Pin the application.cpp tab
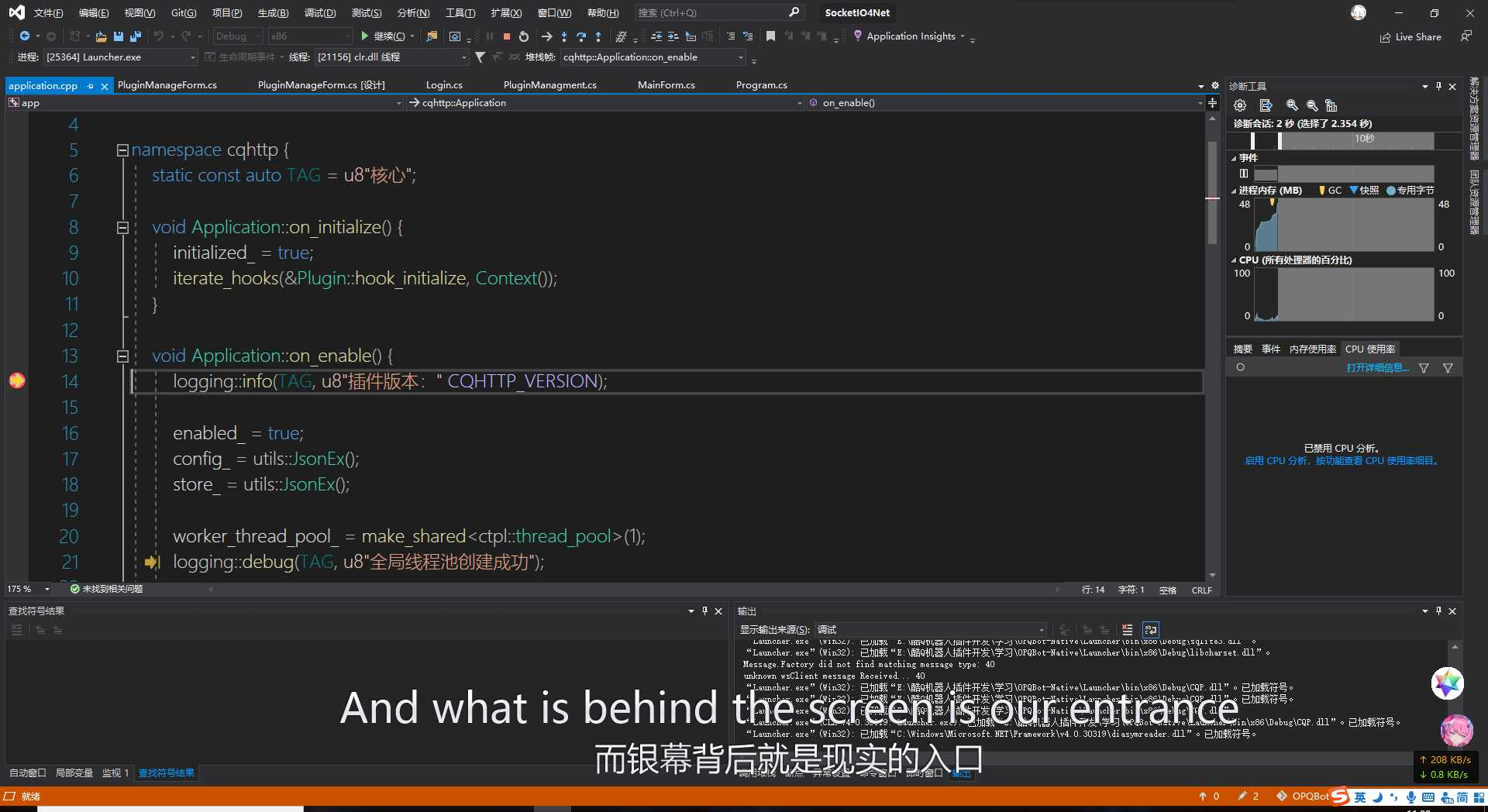 click(x=91, y=86)
